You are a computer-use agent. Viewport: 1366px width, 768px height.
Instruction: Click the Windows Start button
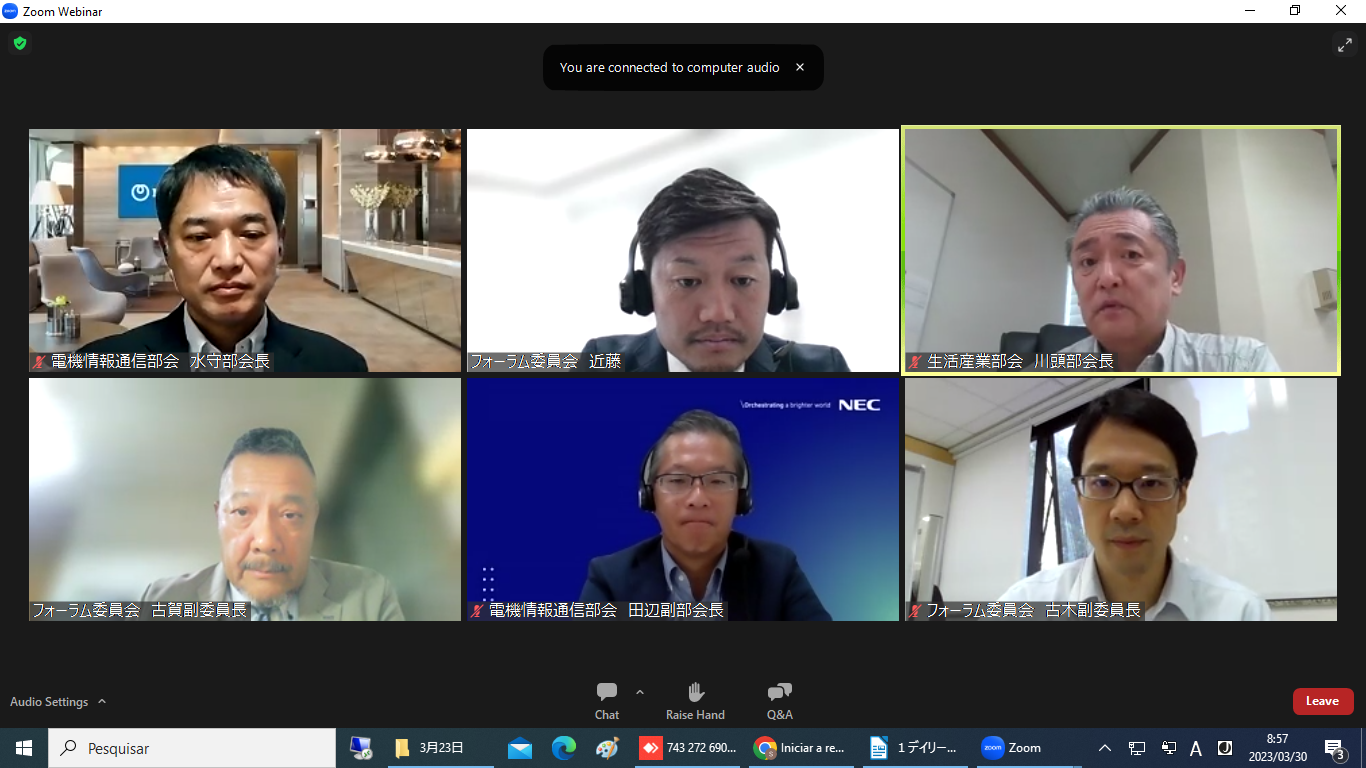(x=24, y=748)
